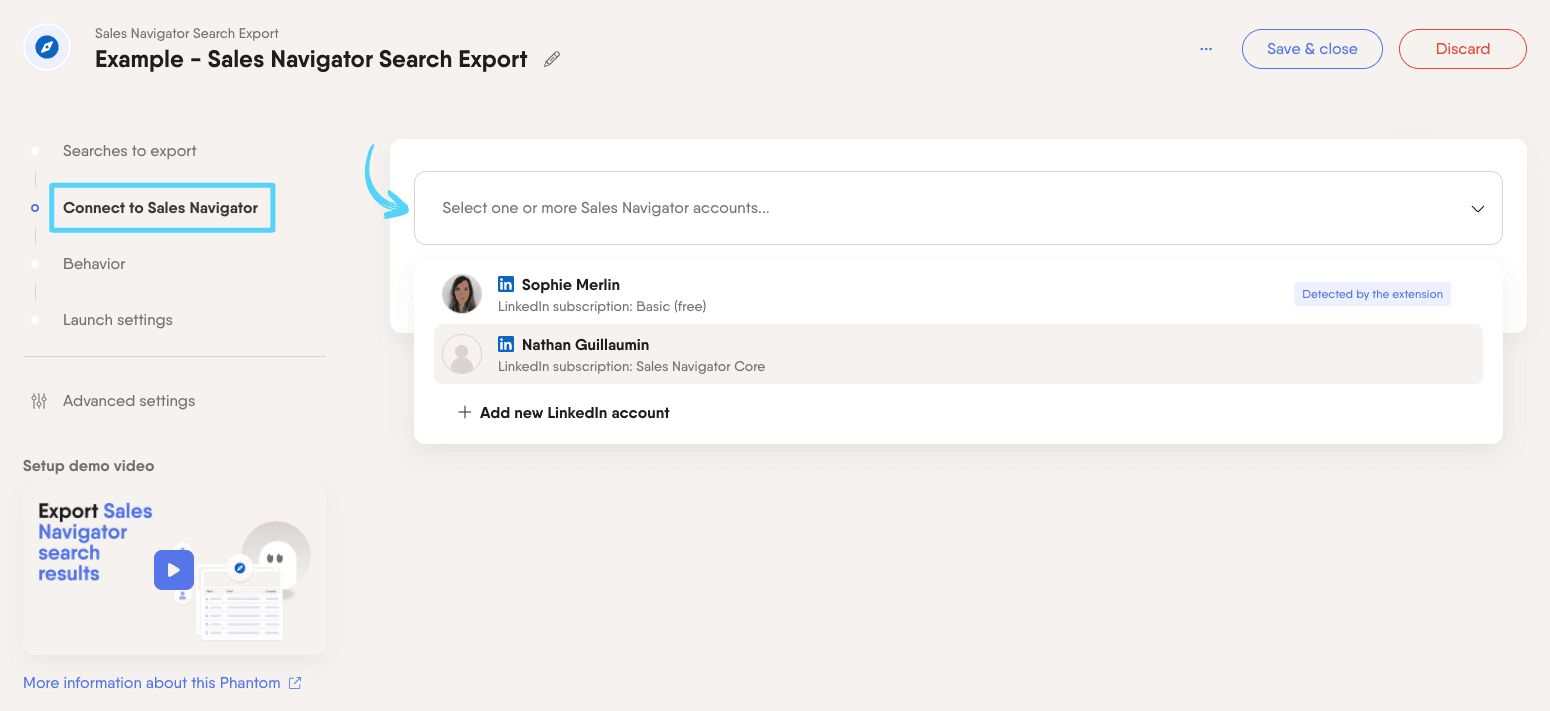Open More information about this Phantom link

(x=152, y=683)
